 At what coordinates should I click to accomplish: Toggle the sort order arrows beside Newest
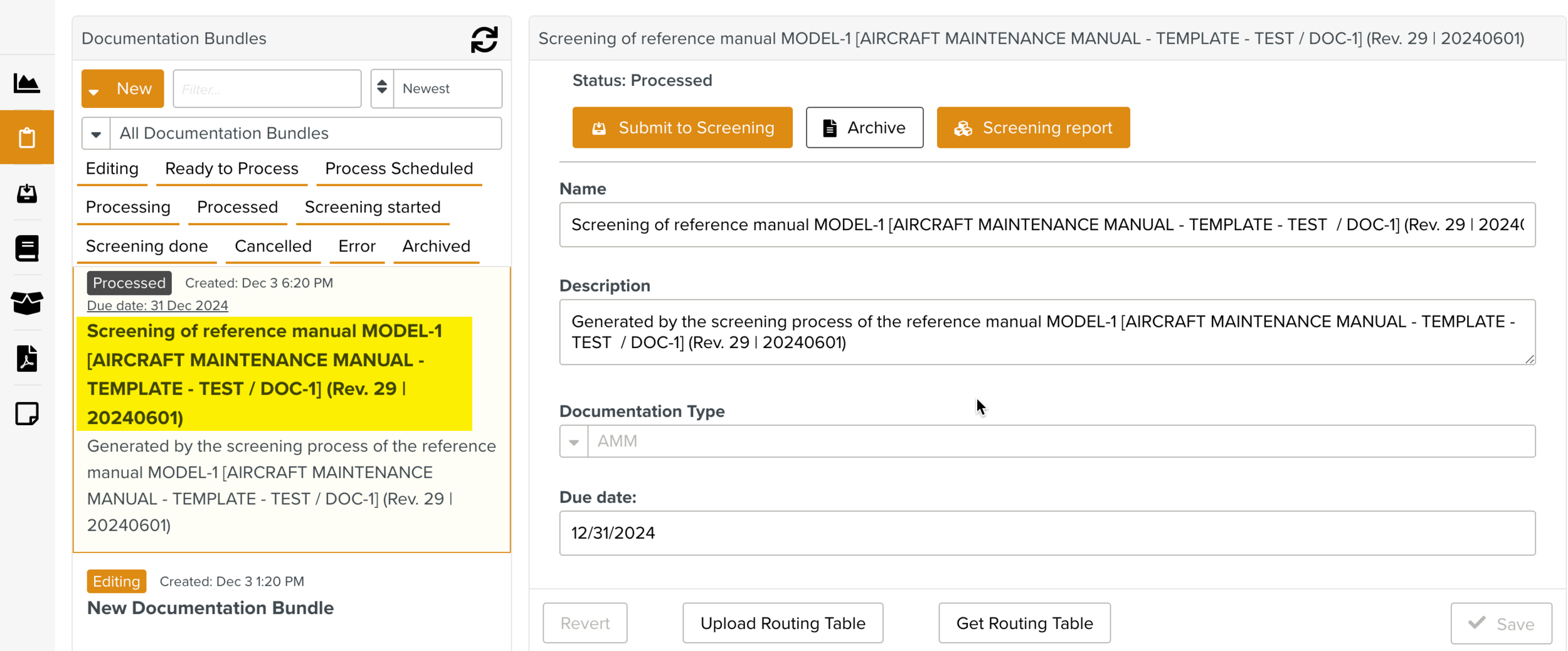(382, 88)
